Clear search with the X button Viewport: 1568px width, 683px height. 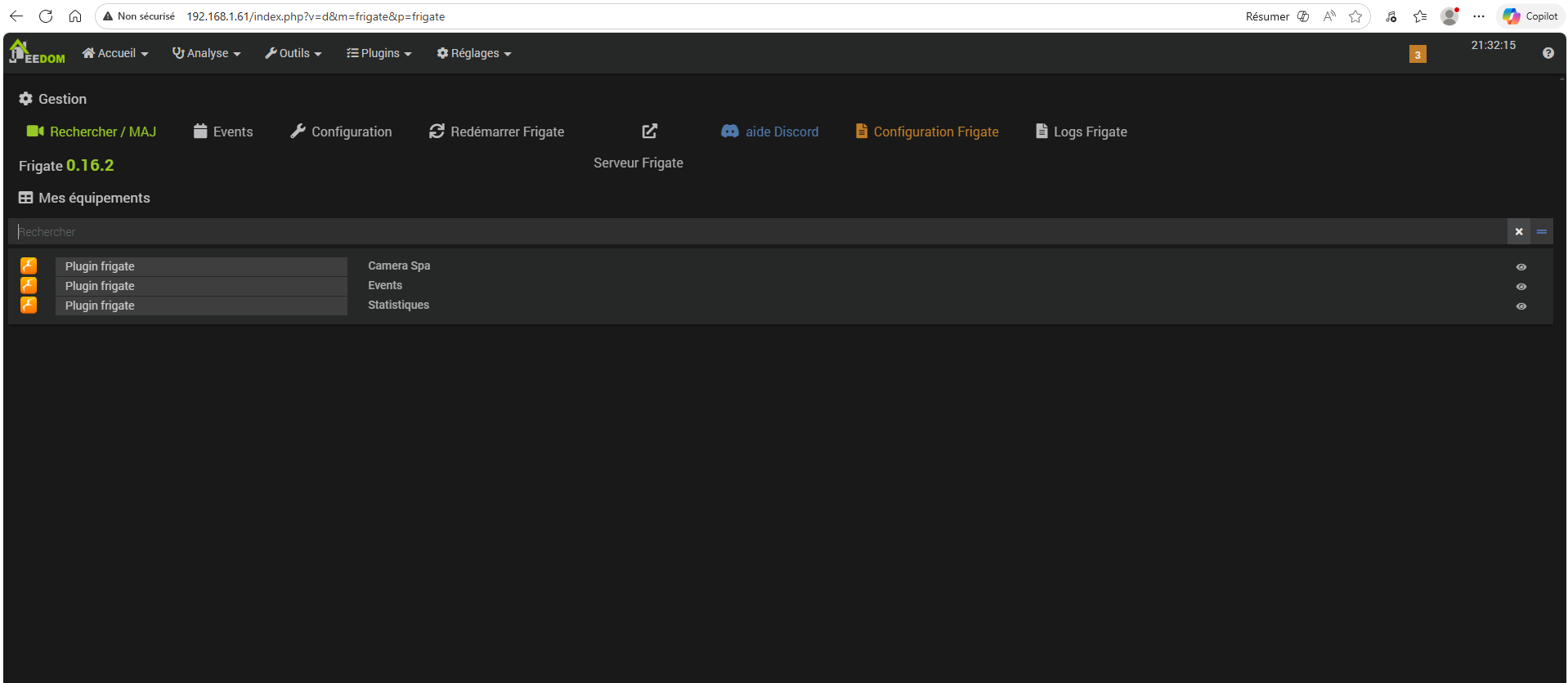coord(1518,232)
